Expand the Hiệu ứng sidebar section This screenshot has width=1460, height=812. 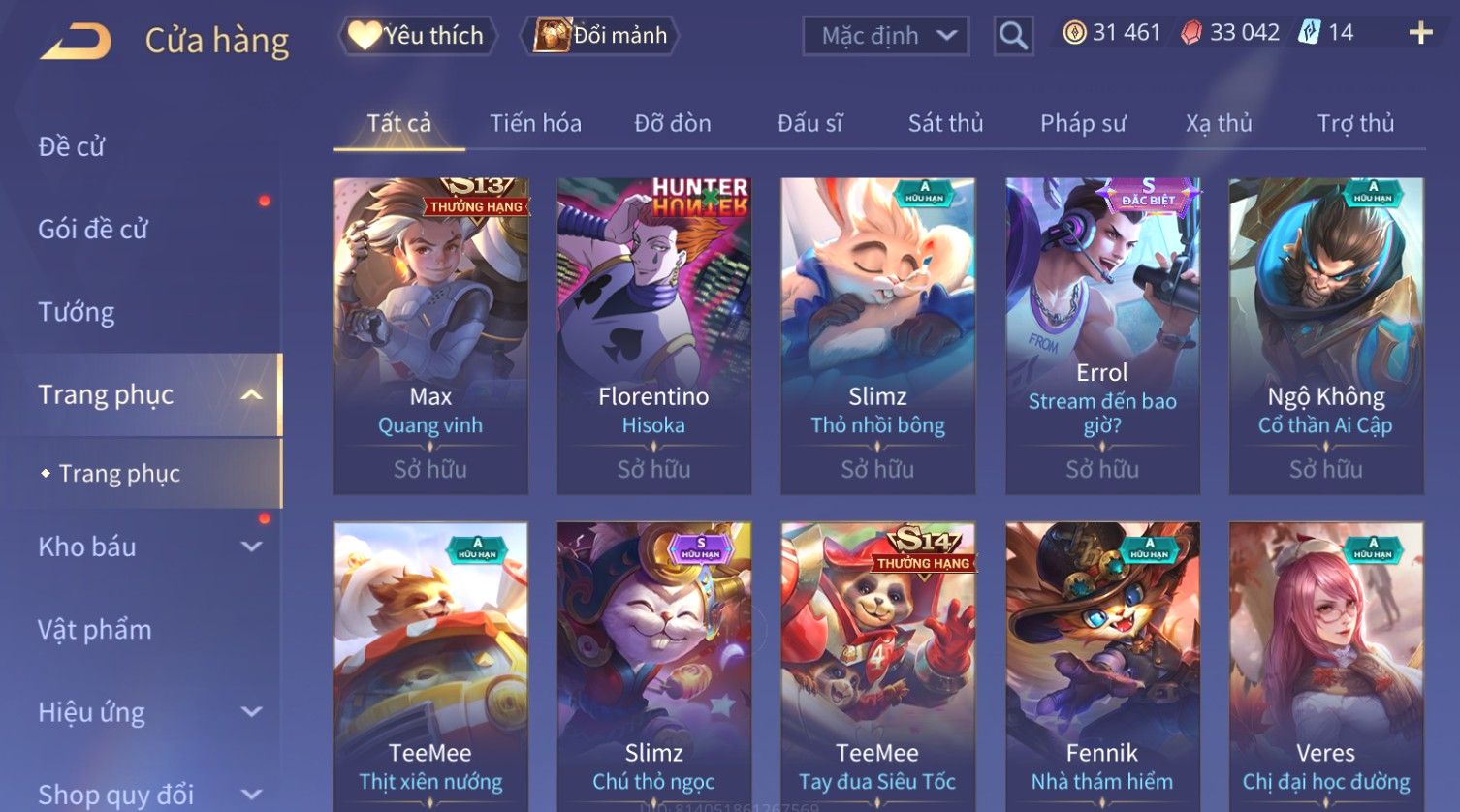coord(251,712)
